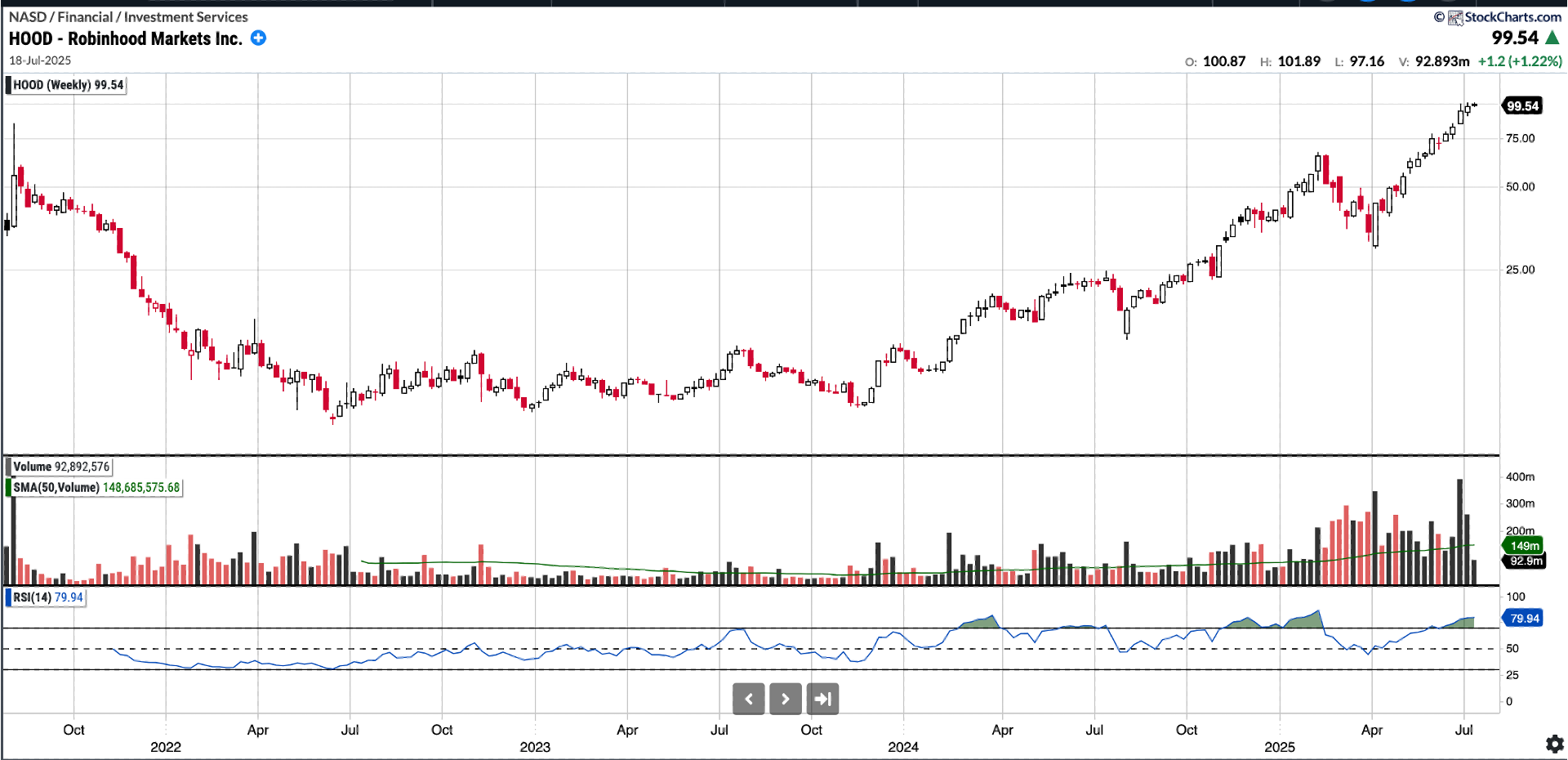Select the Volume 92,892,576 legend label
This screenshot has width=1568, height=760.
(x=60, y=467)
